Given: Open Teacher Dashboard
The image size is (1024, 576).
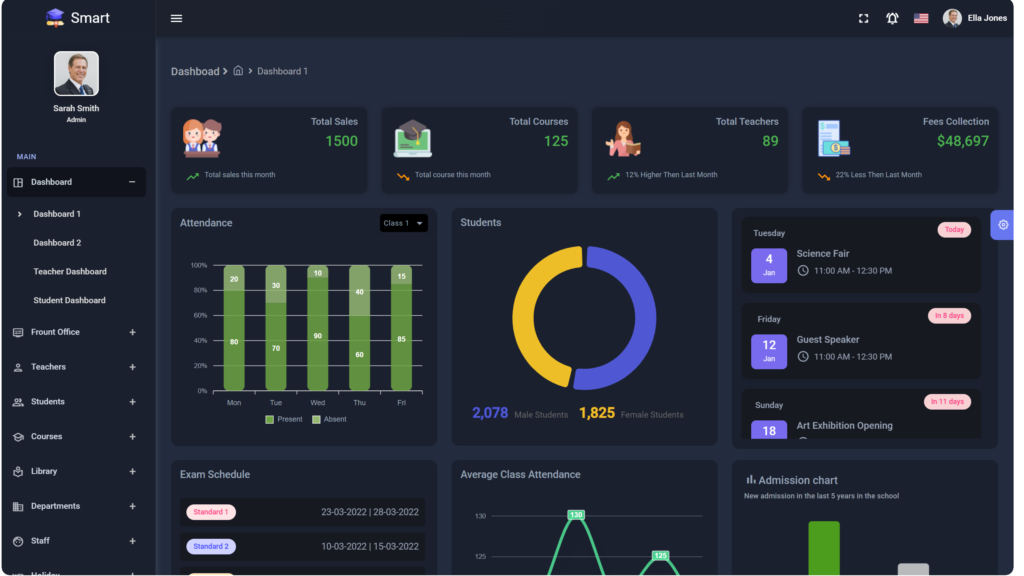Looking at the screenshot, I should [x=70, y=272].
